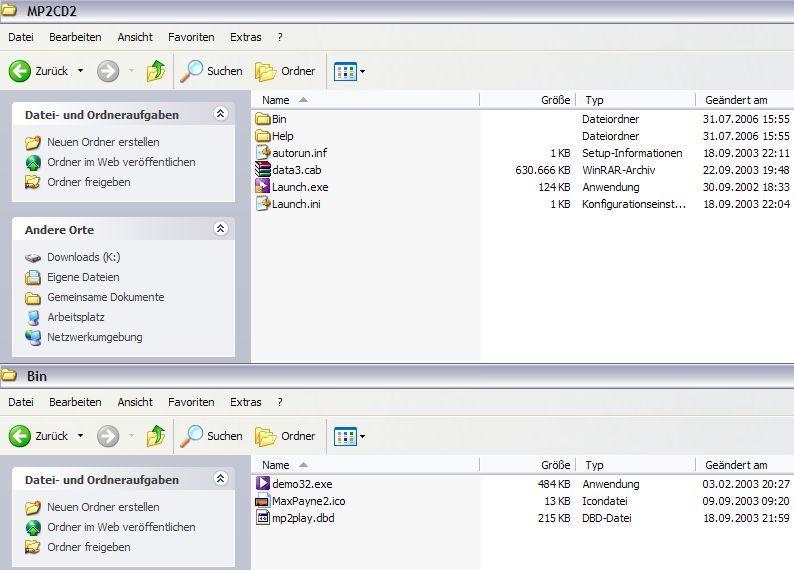Go up one folder in Bin window
The width and height of the screenshot is (794, 570).
(x=156, y=436)
